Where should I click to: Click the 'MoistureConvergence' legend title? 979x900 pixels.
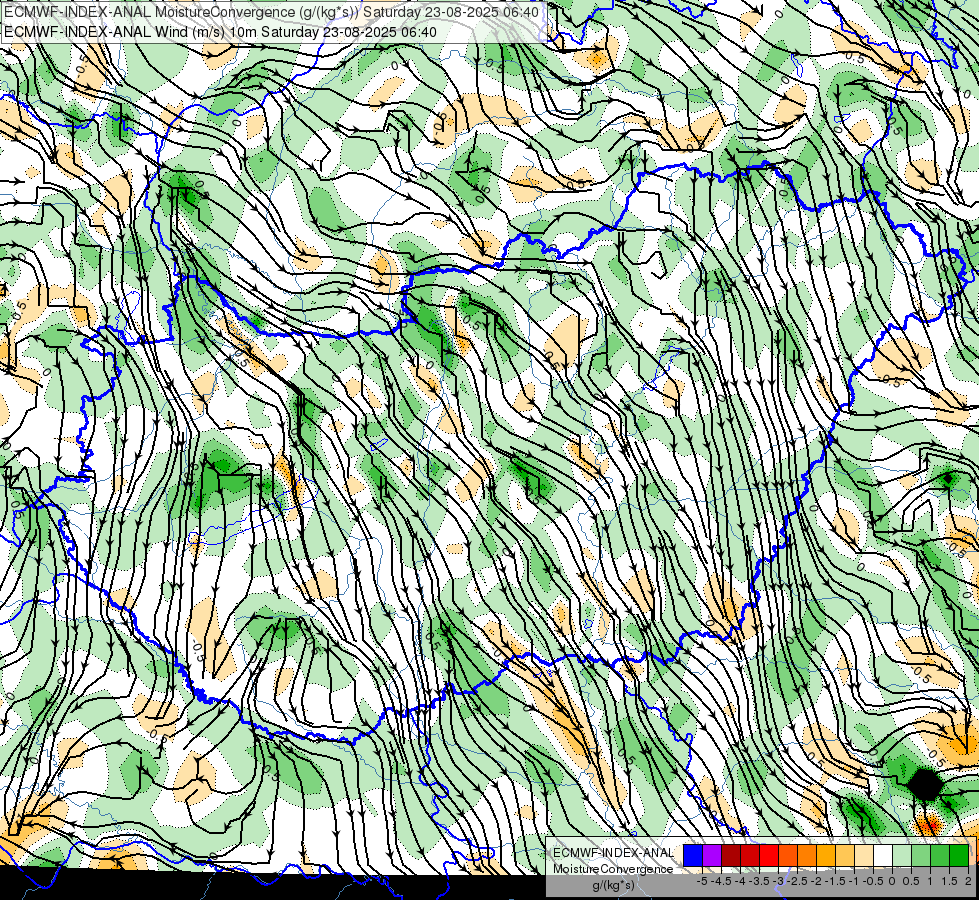tap(613, 869)
